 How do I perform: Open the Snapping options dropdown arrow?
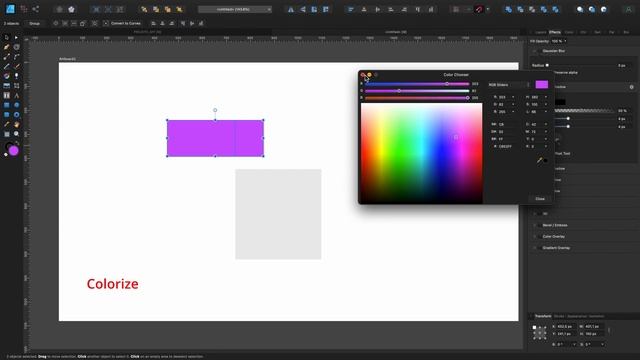[x=488, y=9]
